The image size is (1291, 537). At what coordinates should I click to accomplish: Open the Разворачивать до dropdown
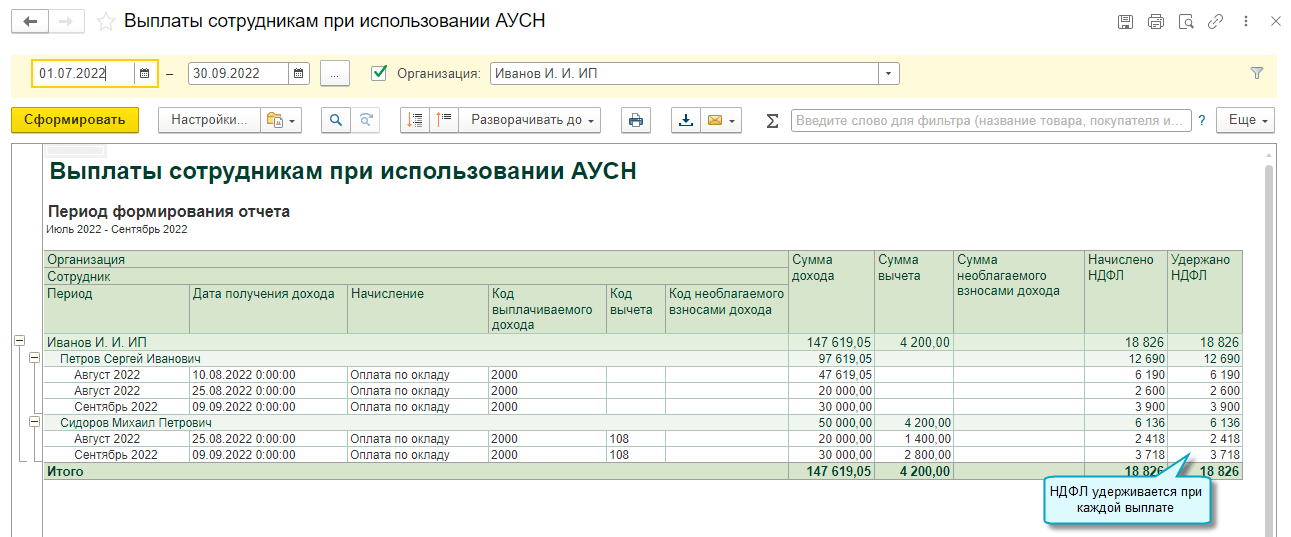(x=530, y=120)
